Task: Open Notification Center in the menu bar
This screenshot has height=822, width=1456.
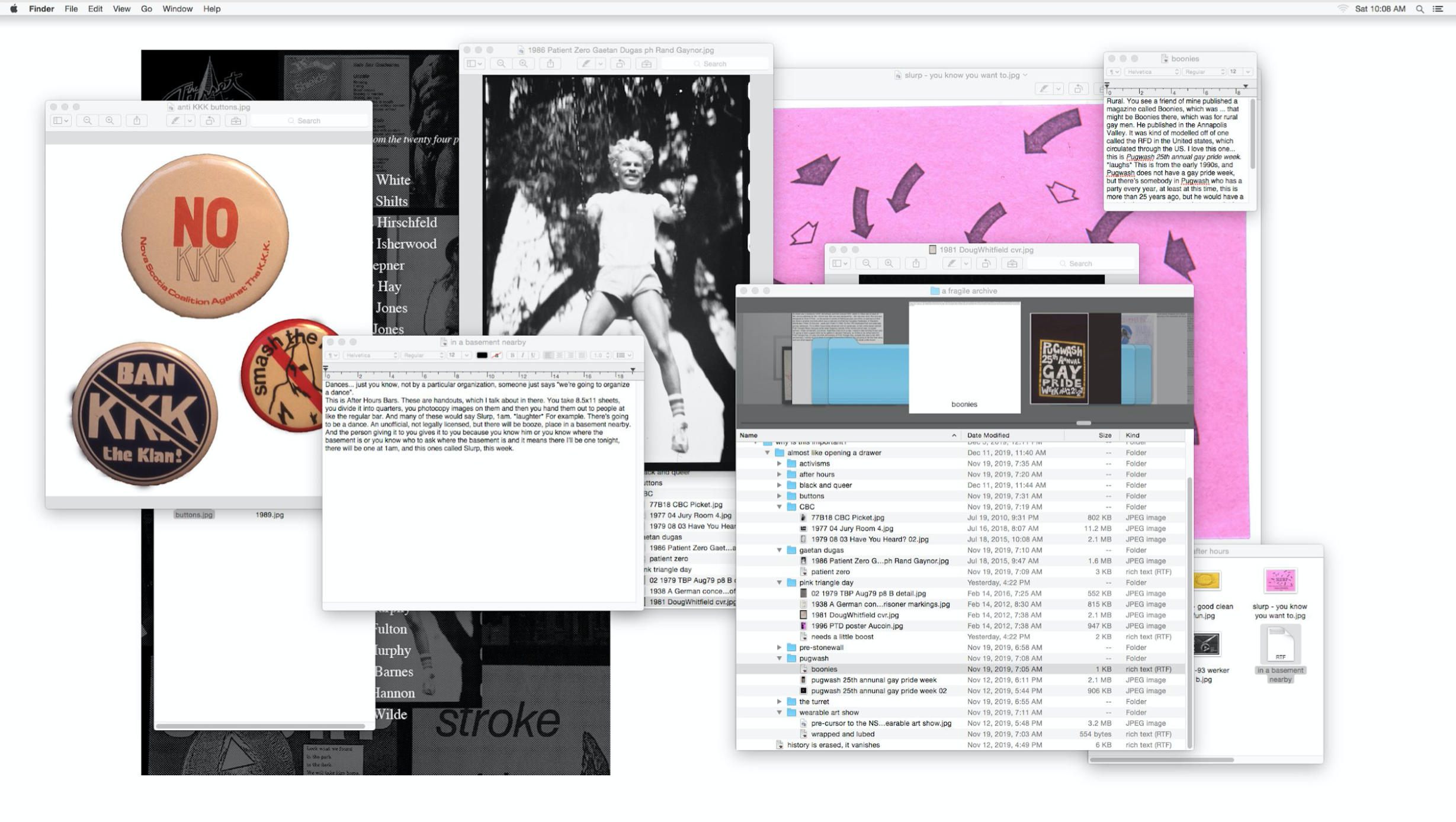Action: click(x=1438, y=9)
